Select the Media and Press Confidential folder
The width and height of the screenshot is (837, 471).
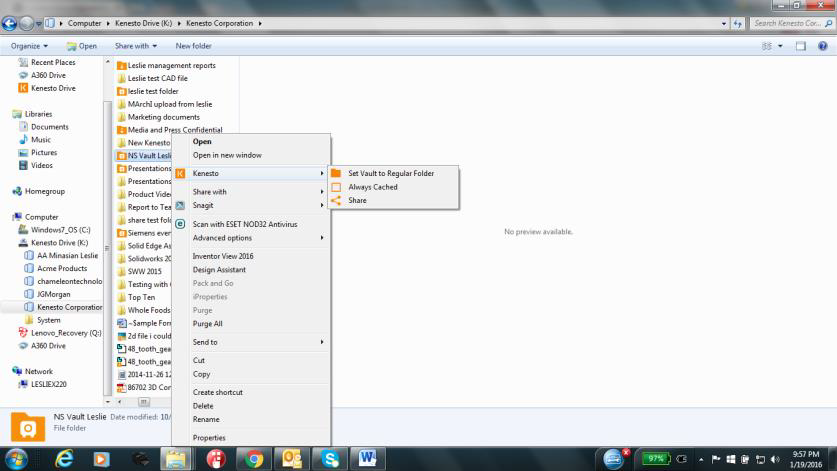170,130
